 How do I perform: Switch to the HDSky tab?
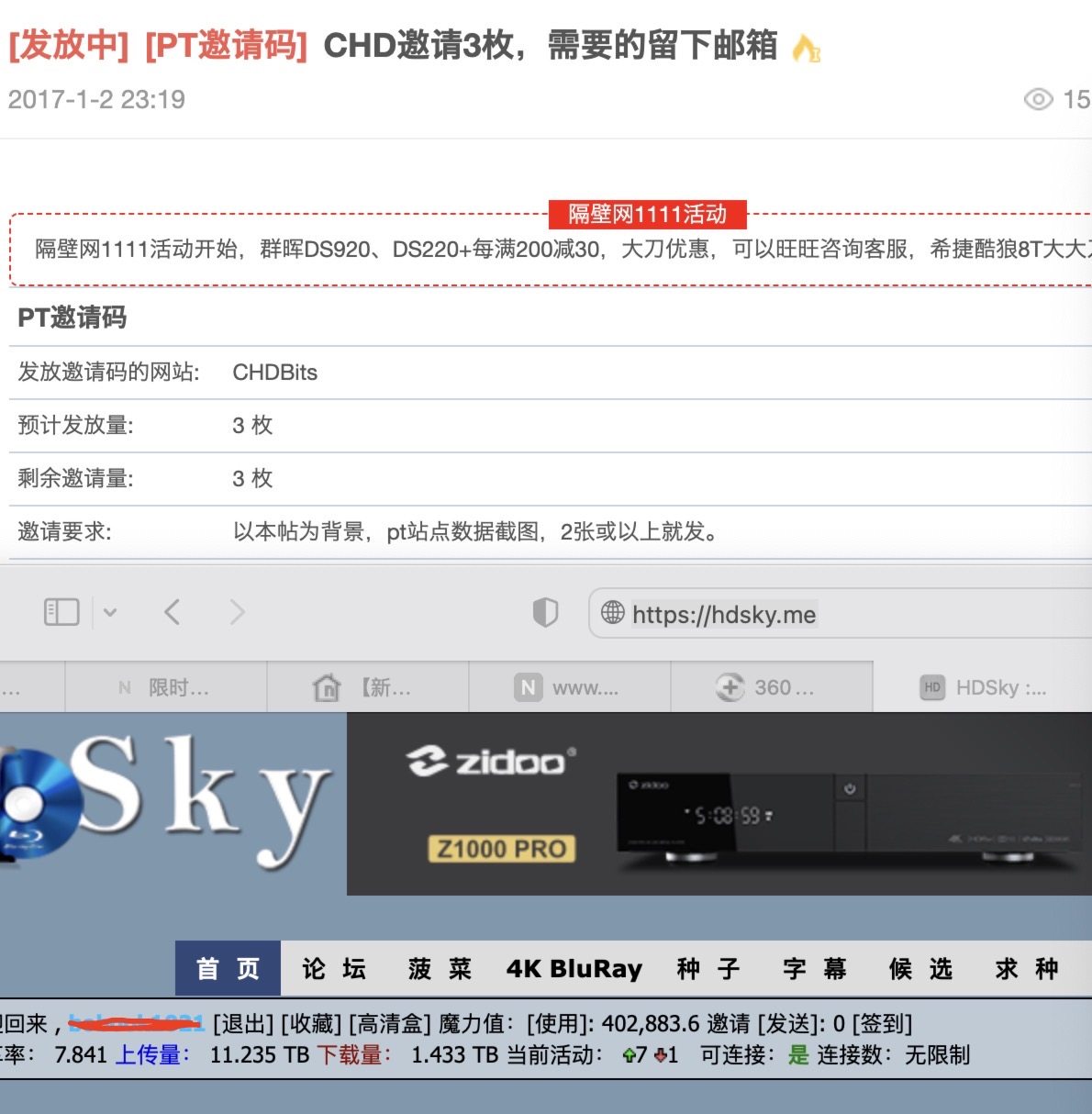983,687
